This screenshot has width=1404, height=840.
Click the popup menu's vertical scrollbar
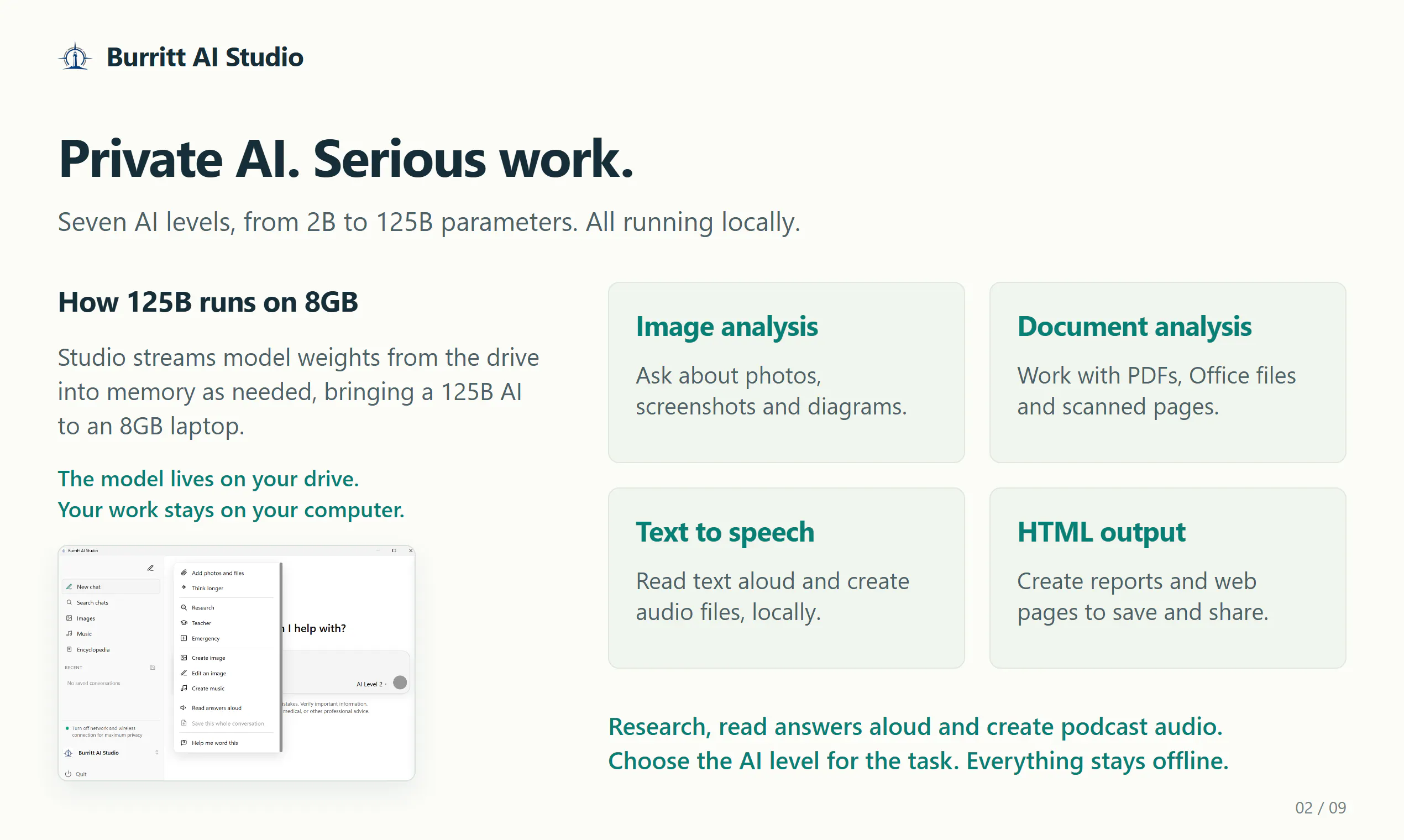(x=281, y=657)
